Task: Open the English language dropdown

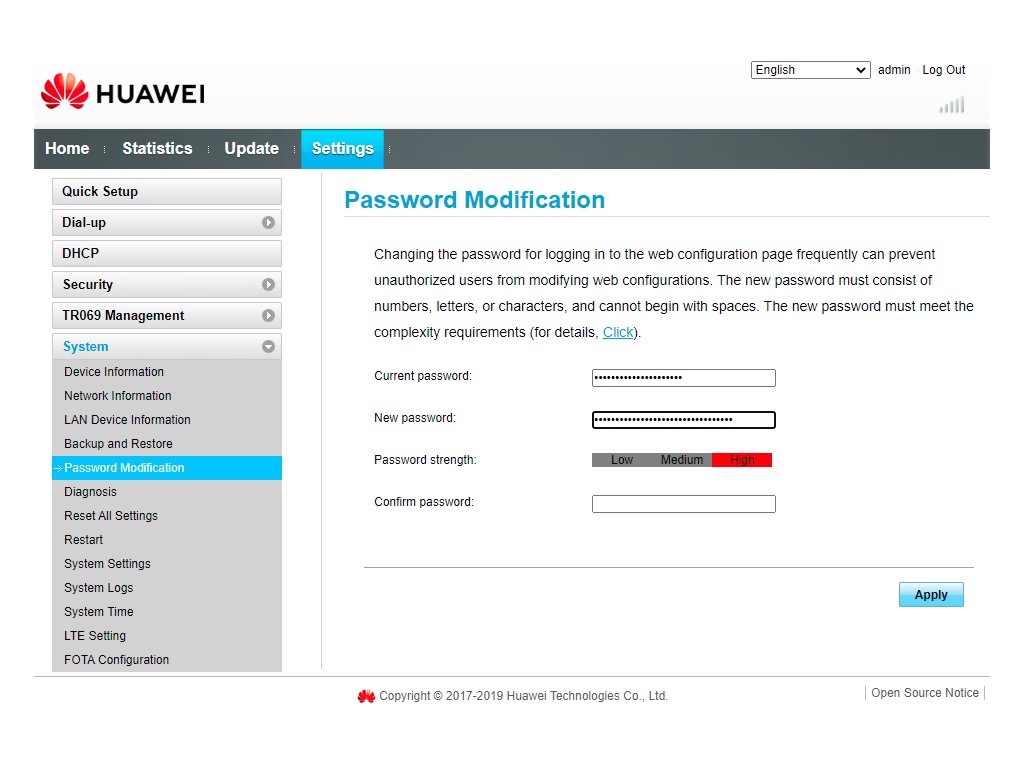Action: point(810,70)
